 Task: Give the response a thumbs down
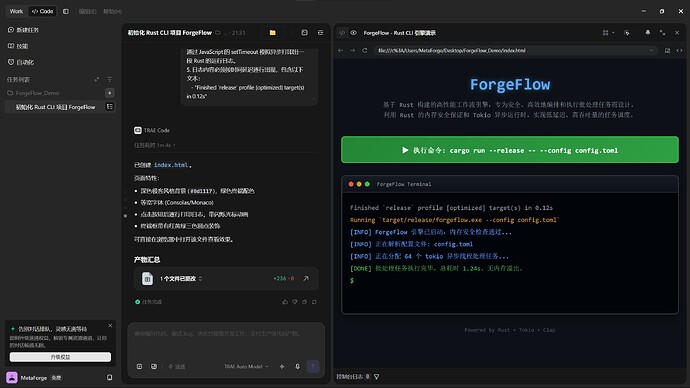point(295,302)
